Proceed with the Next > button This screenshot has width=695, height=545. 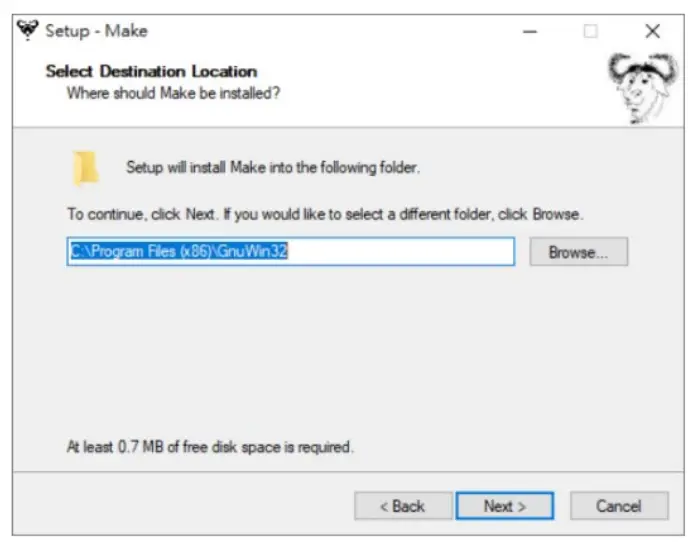coord(505,506)
